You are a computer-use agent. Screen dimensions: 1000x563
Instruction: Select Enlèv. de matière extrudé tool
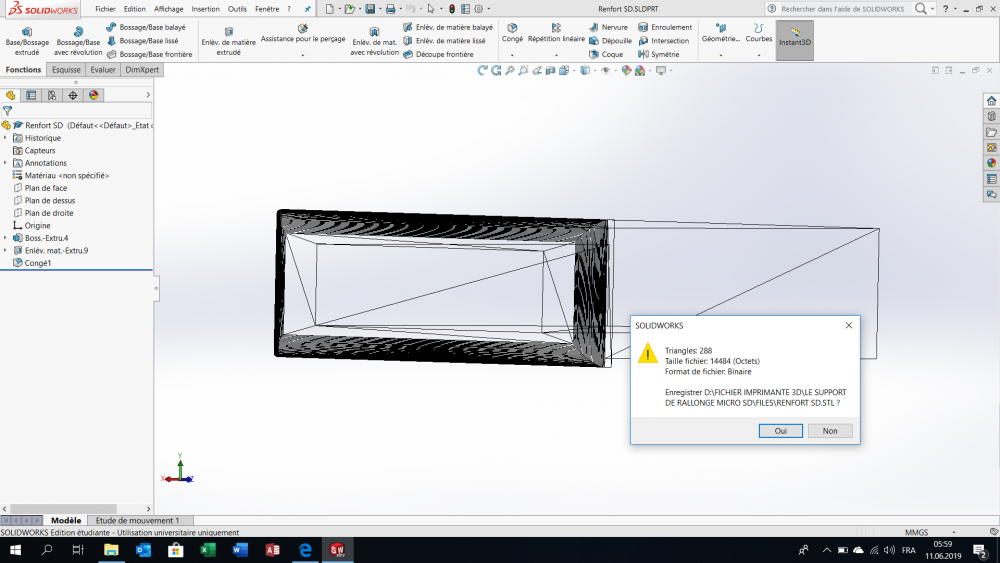pos(228,41)
